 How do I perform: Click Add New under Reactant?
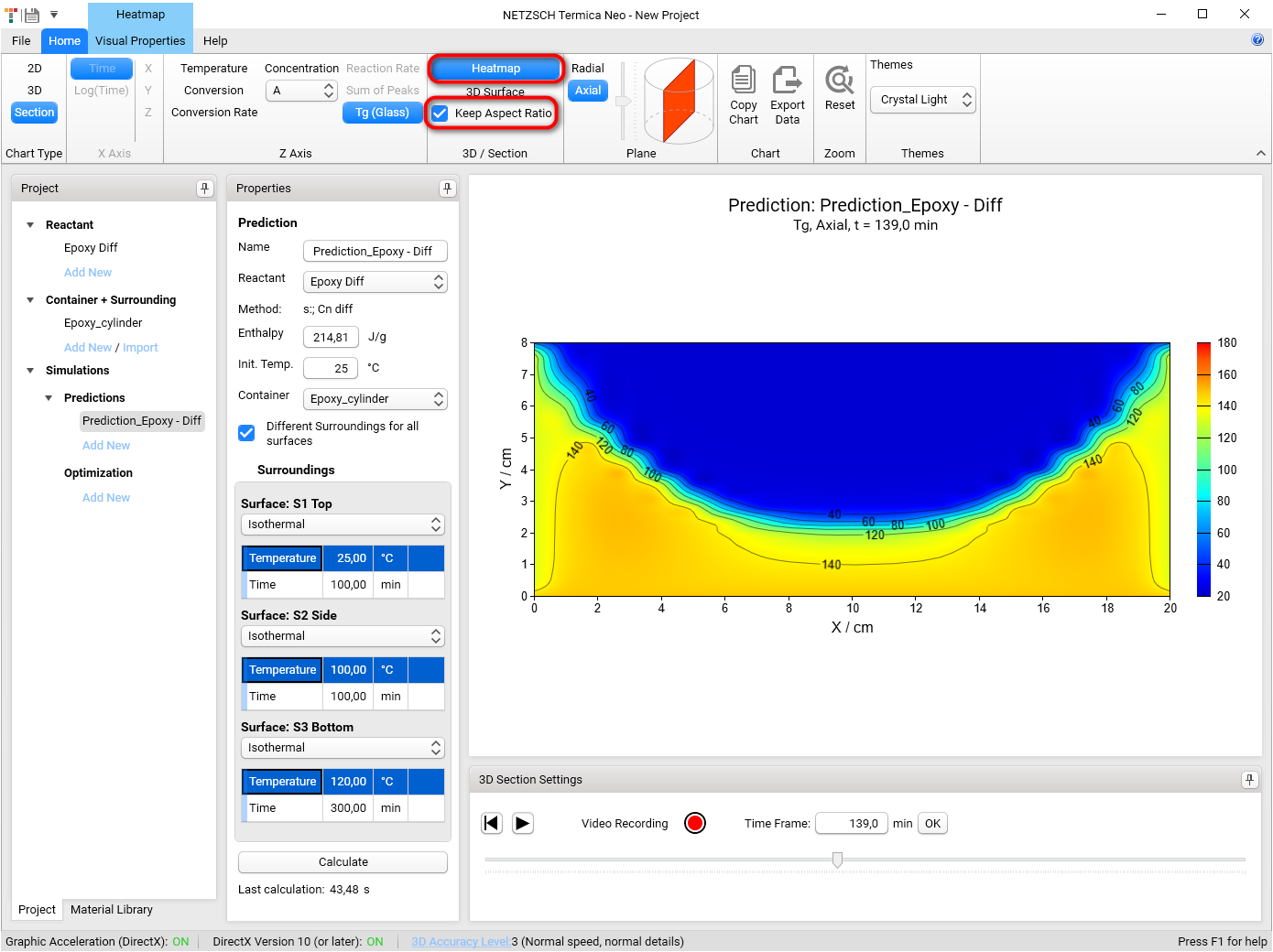(x=88, y=273)
